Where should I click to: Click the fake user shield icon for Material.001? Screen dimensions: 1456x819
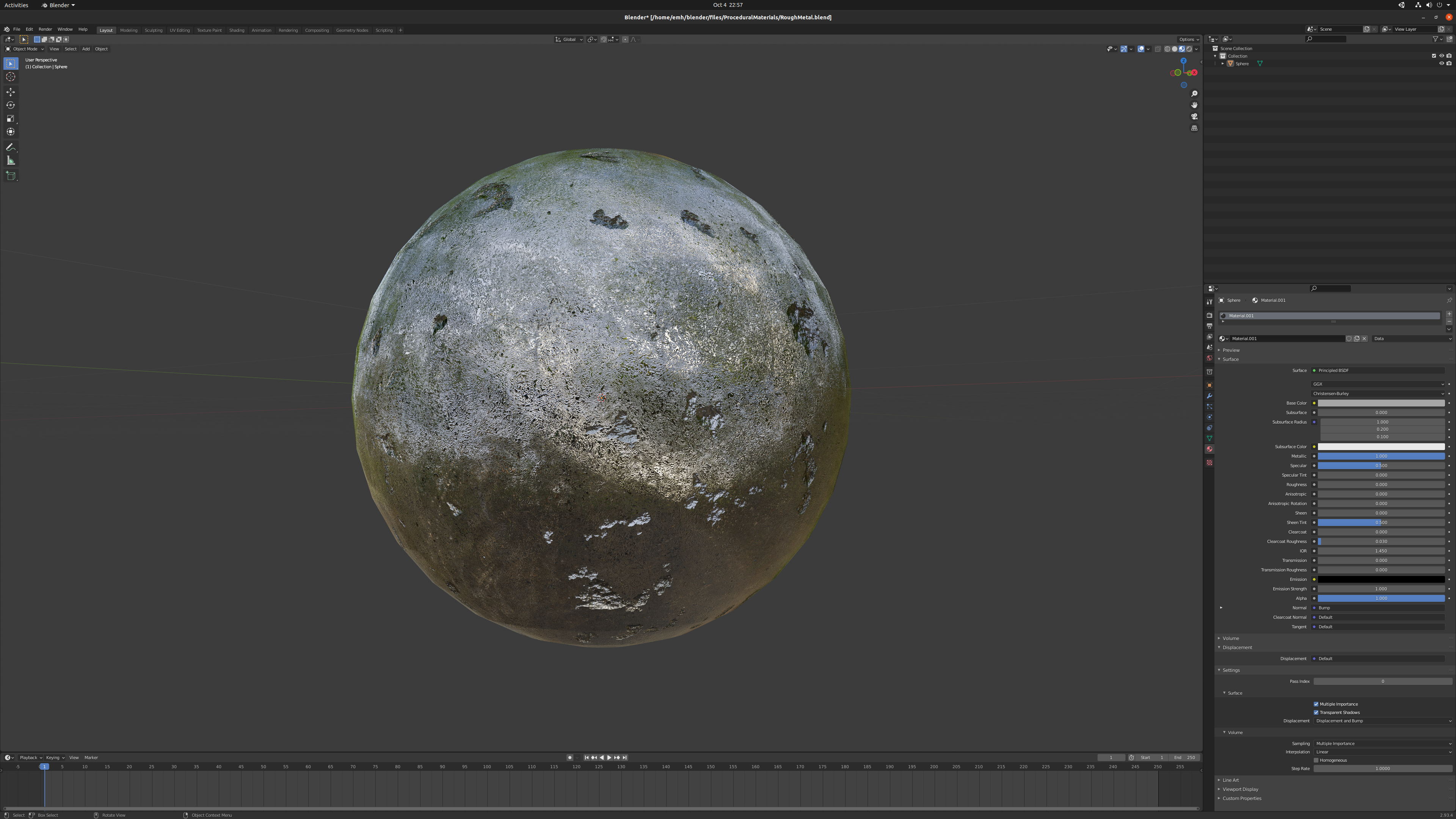click(1349, 339)
